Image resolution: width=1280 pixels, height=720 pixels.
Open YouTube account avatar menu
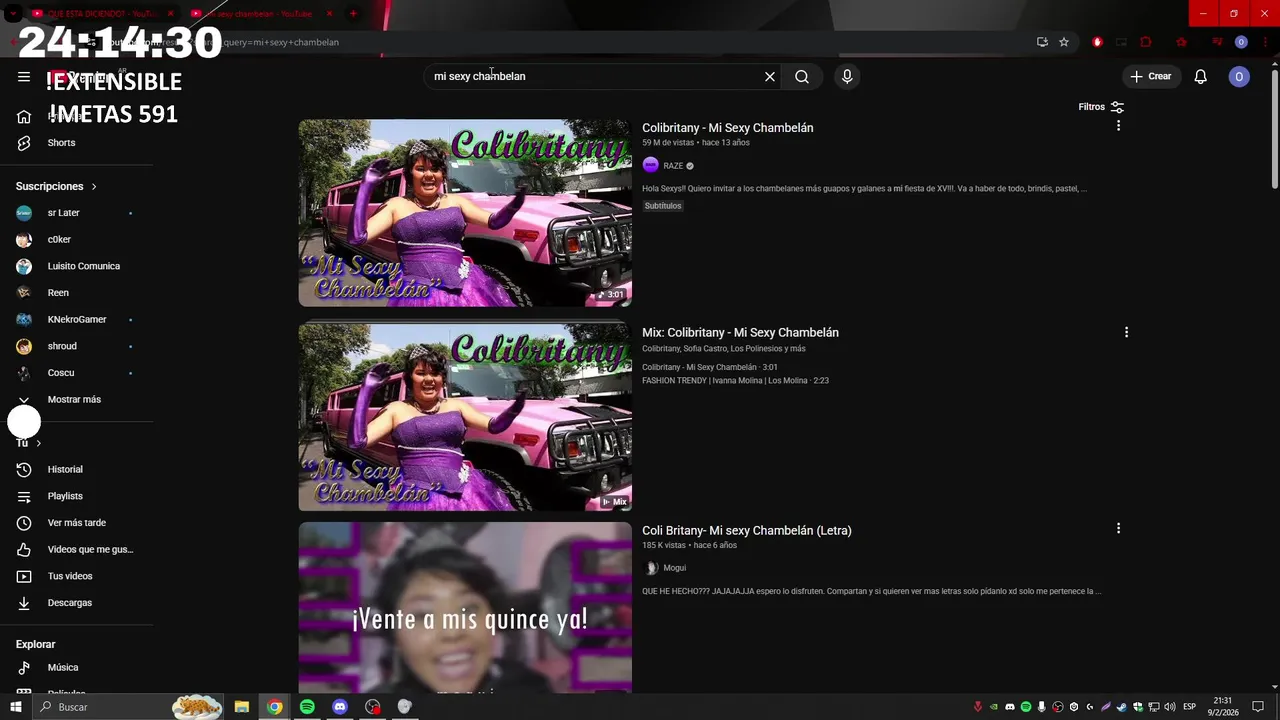click(x=1239, y=76)
